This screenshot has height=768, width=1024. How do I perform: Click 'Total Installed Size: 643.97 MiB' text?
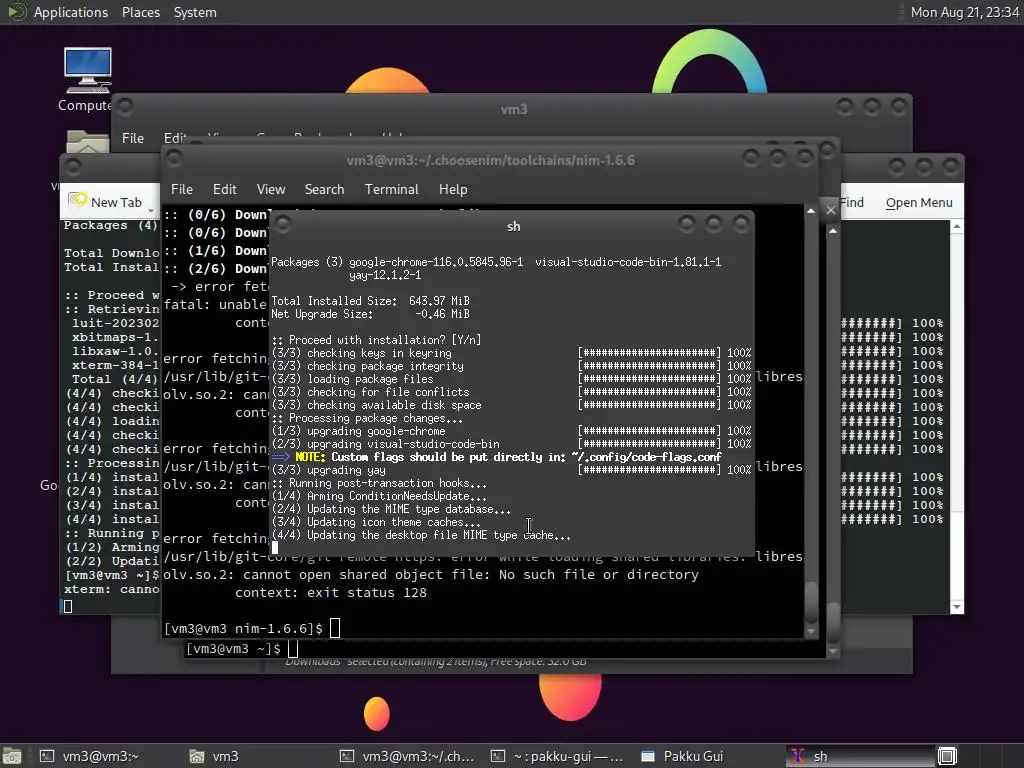tap(370, 301)
